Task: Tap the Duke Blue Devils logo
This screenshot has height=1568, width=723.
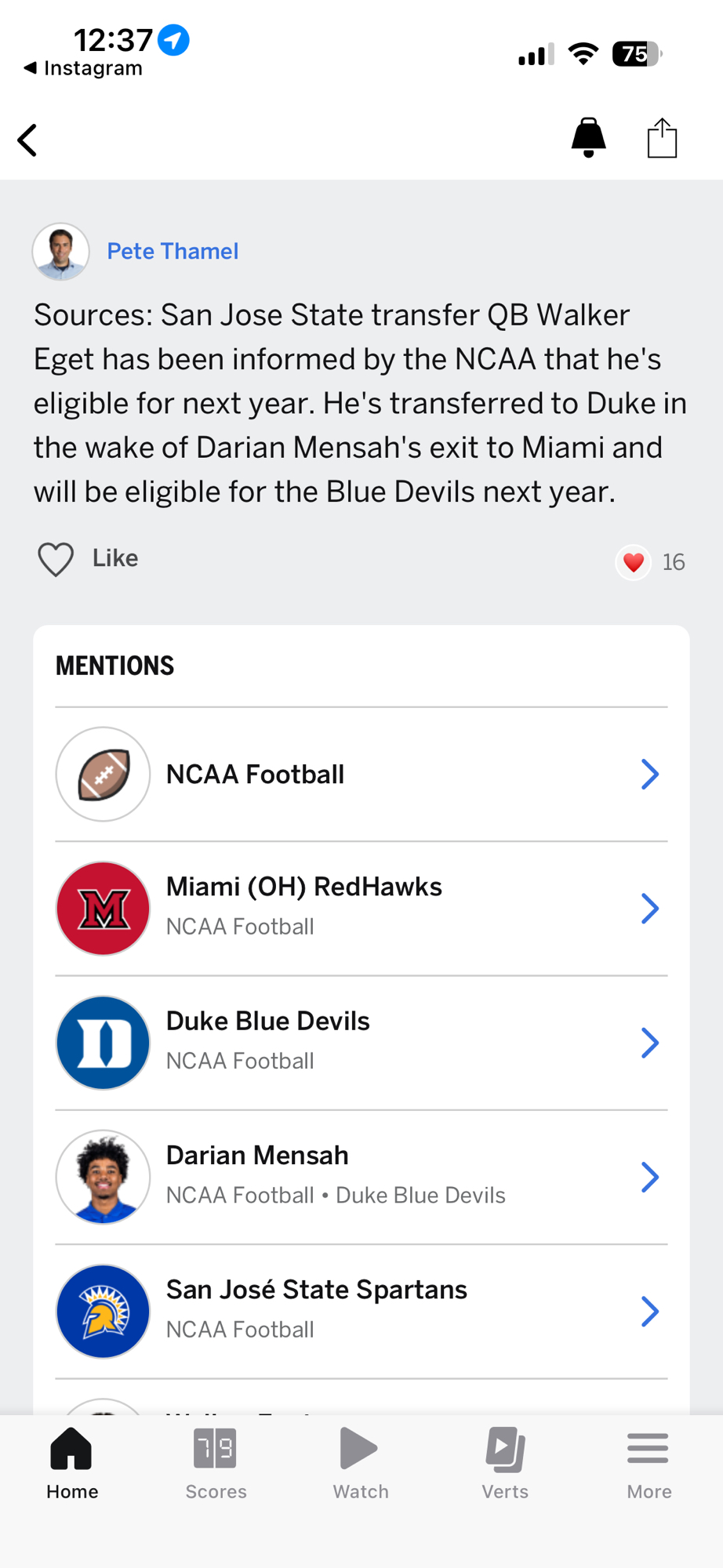Action: [x=103, y=1043]
